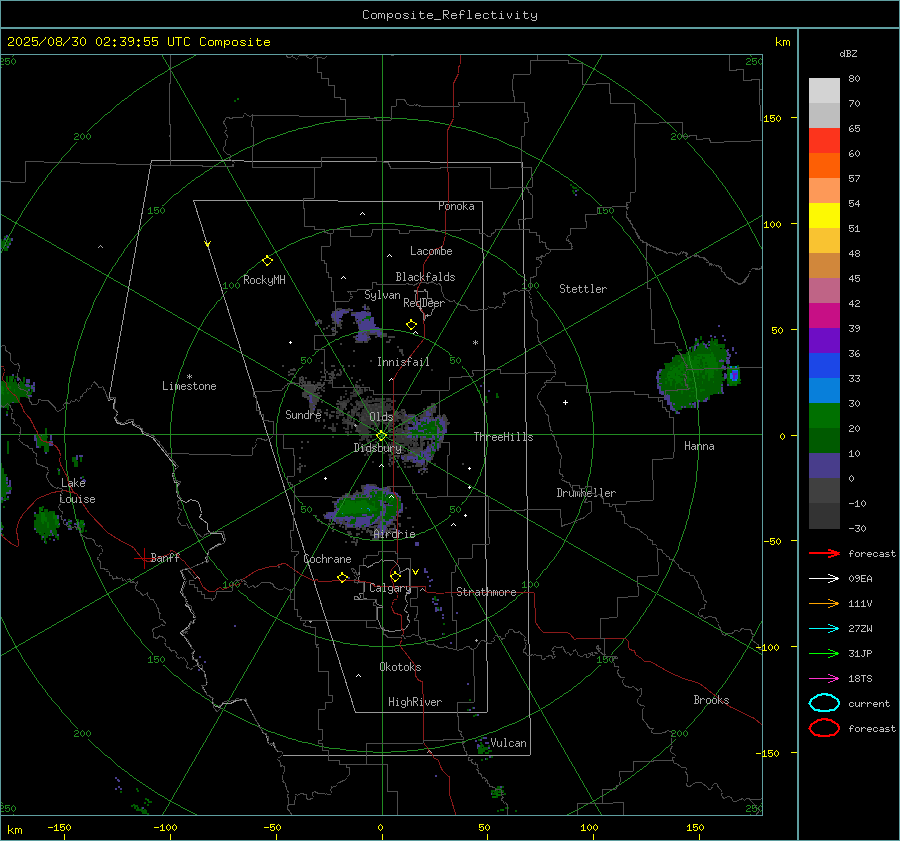Click the RedDeer city label
The image size is (900, 841).
pos(424,303)
